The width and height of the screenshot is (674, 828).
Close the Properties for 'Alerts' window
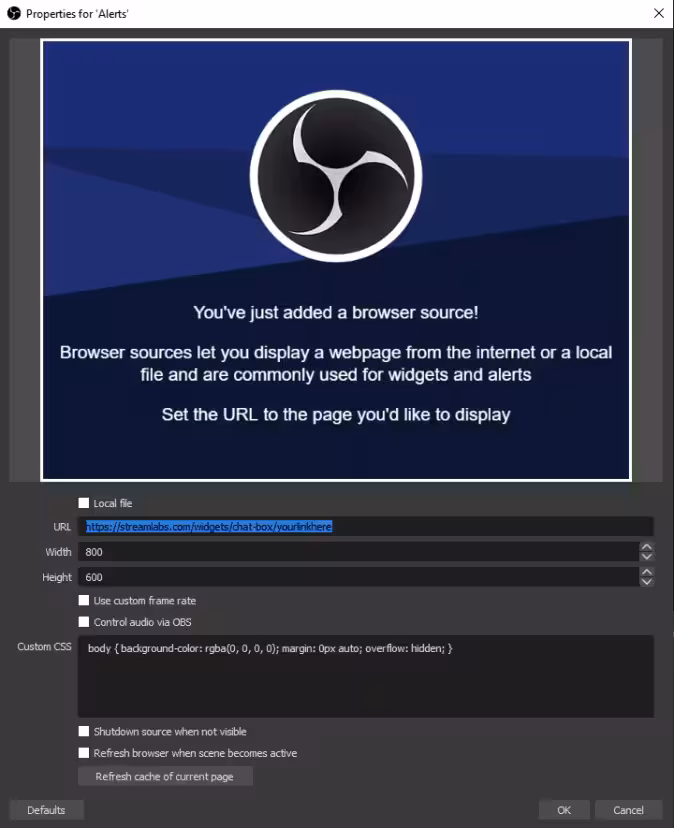click(659, 13)
